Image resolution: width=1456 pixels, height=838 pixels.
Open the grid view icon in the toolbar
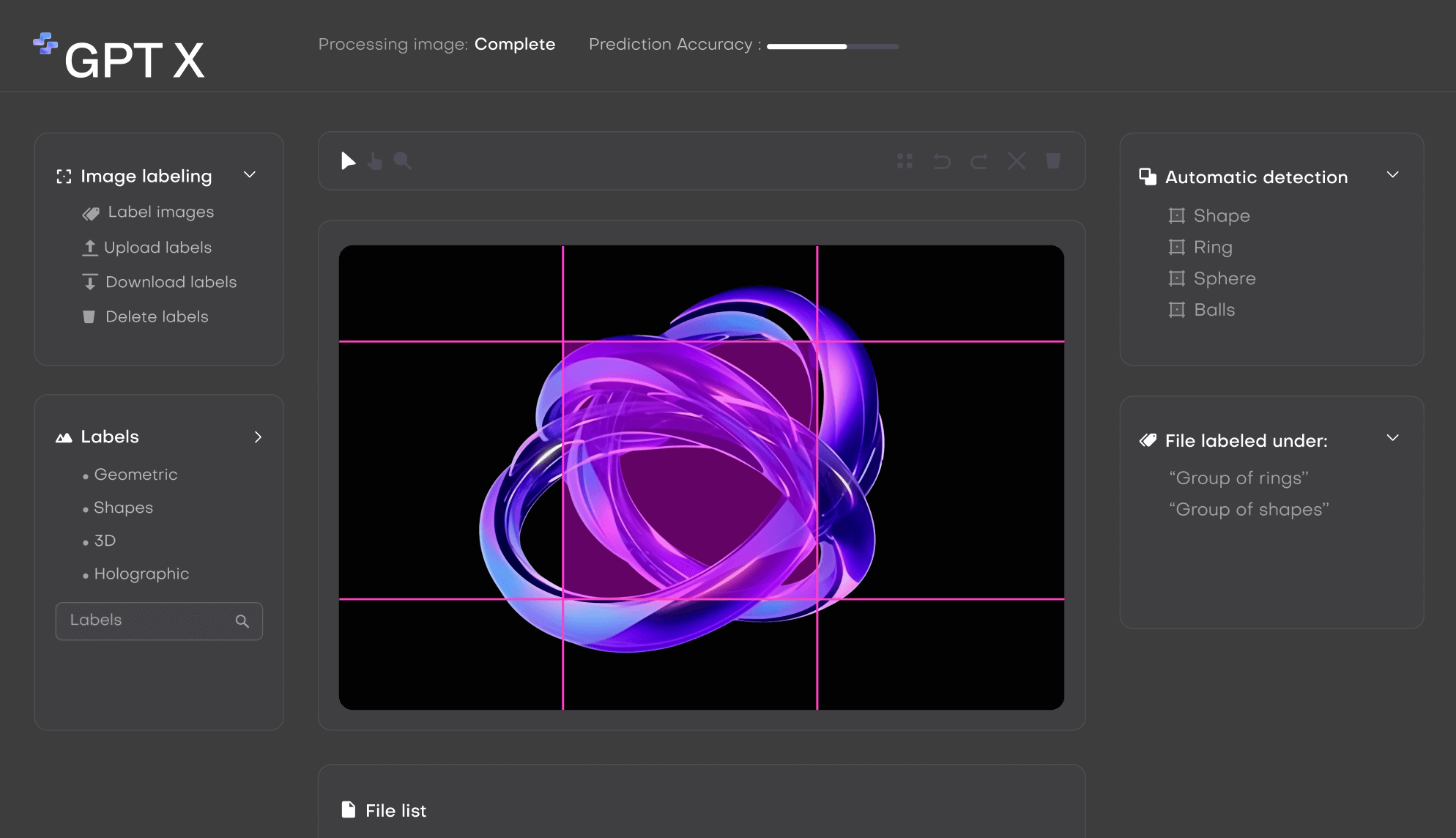pos(905,161)
